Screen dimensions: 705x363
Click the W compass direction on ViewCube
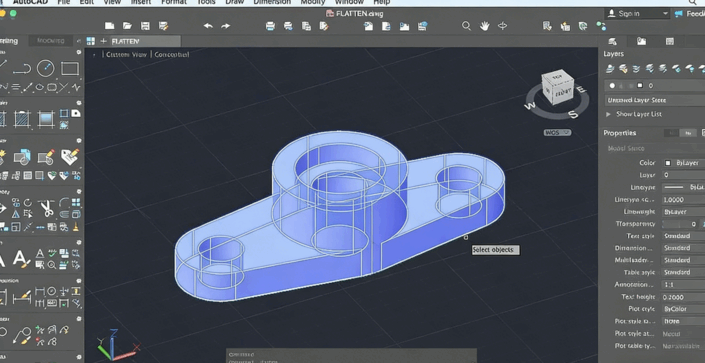(x=530, y=106)
